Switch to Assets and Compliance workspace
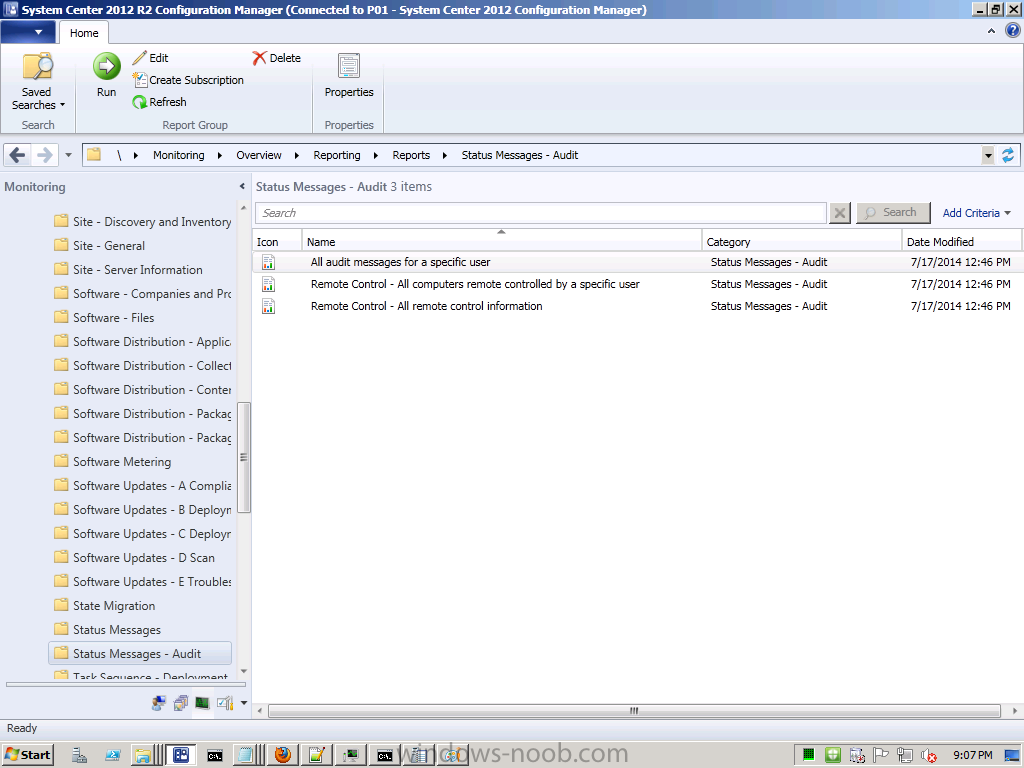The width and height of the screenshot is (1024, 768). (159, 703)
